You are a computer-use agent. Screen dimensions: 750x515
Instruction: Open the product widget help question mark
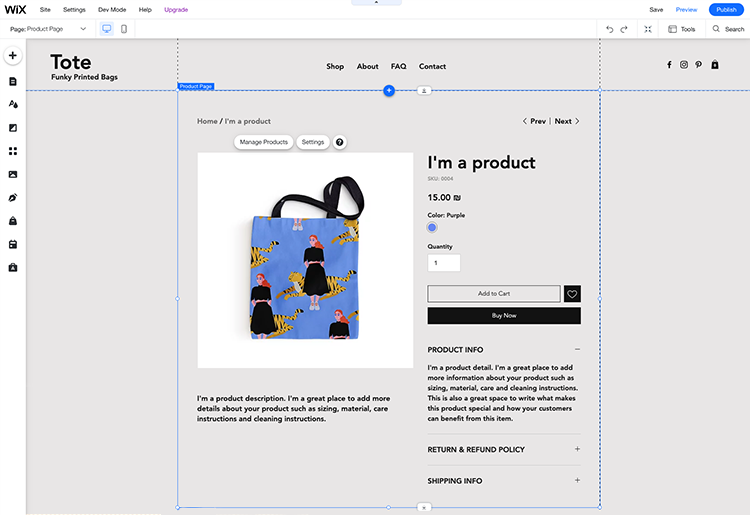(x=340, y=142)
